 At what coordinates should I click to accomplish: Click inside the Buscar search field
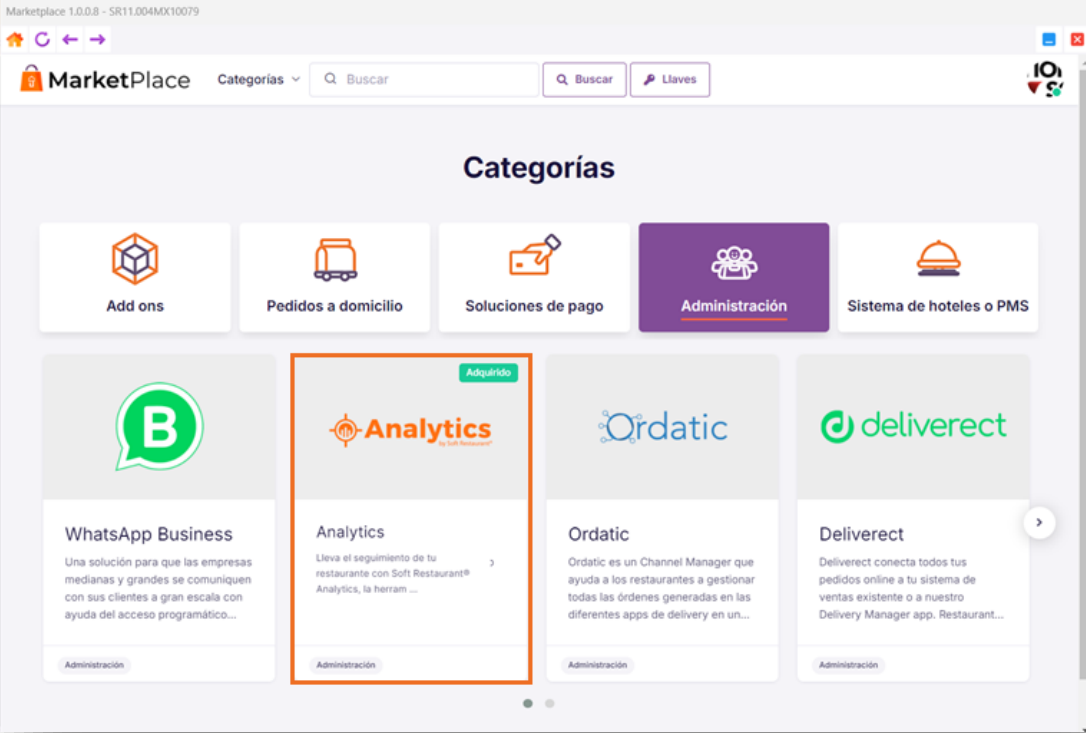pos(424,79)
